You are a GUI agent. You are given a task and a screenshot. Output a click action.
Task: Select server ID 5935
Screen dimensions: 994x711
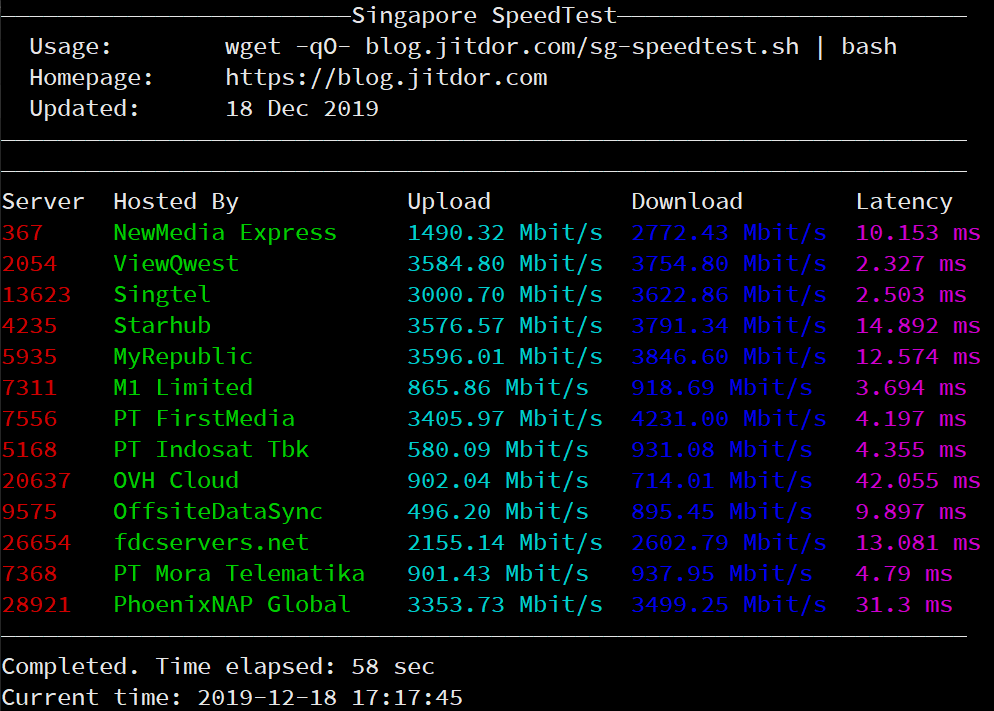pos(30,357)
